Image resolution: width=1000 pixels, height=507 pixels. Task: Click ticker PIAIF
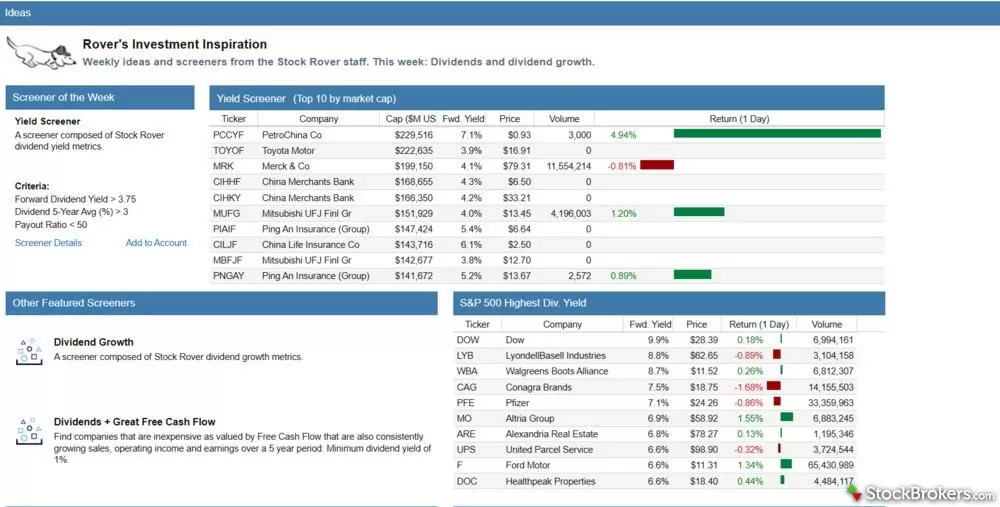(x=226, y=229)
